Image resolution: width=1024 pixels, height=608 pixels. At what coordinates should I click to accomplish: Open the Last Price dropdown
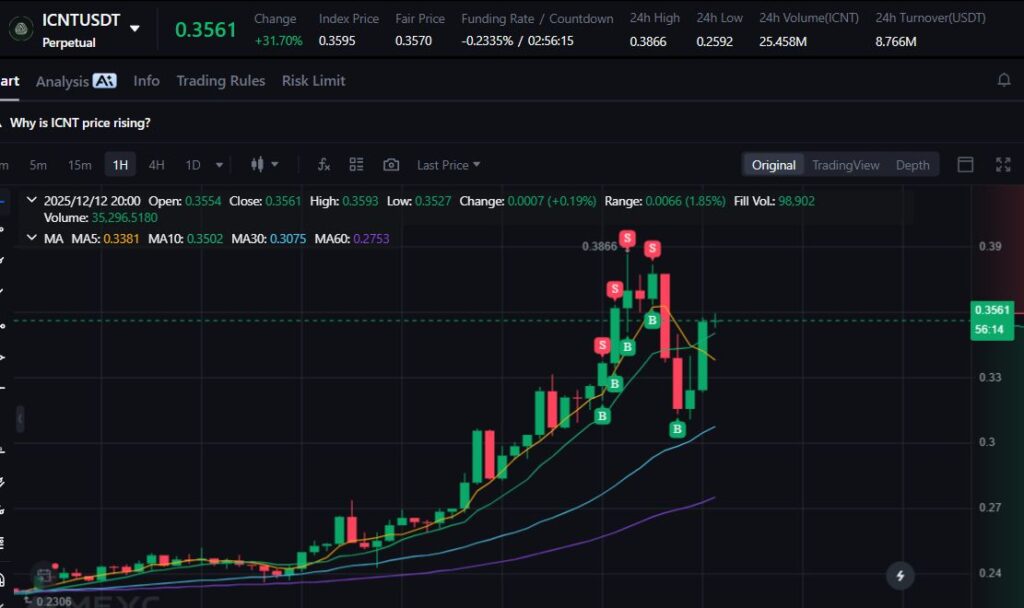click(448, 165)
